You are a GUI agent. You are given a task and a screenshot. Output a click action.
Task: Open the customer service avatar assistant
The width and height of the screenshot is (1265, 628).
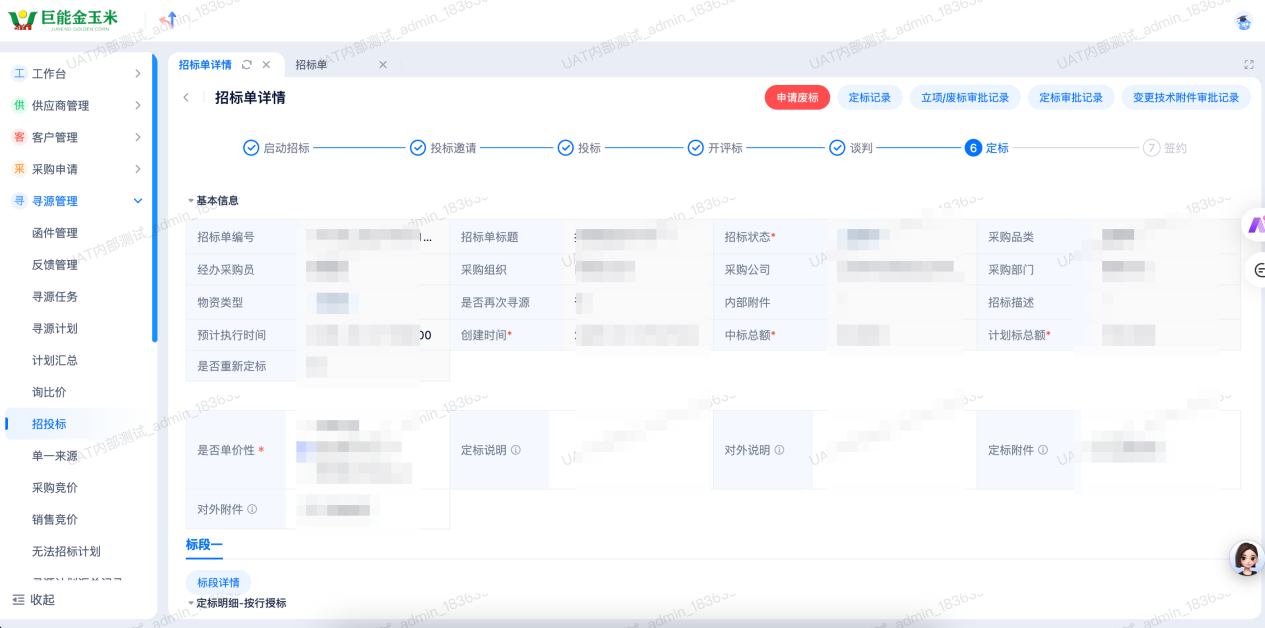1246,558
